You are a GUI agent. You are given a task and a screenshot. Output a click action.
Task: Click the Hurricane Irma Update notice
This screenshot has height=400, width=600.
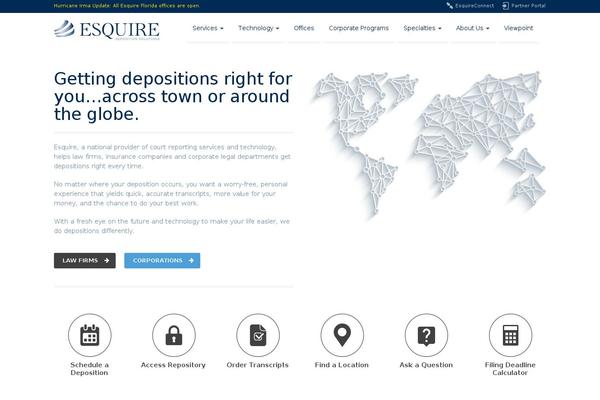click(x=127, y=6)
